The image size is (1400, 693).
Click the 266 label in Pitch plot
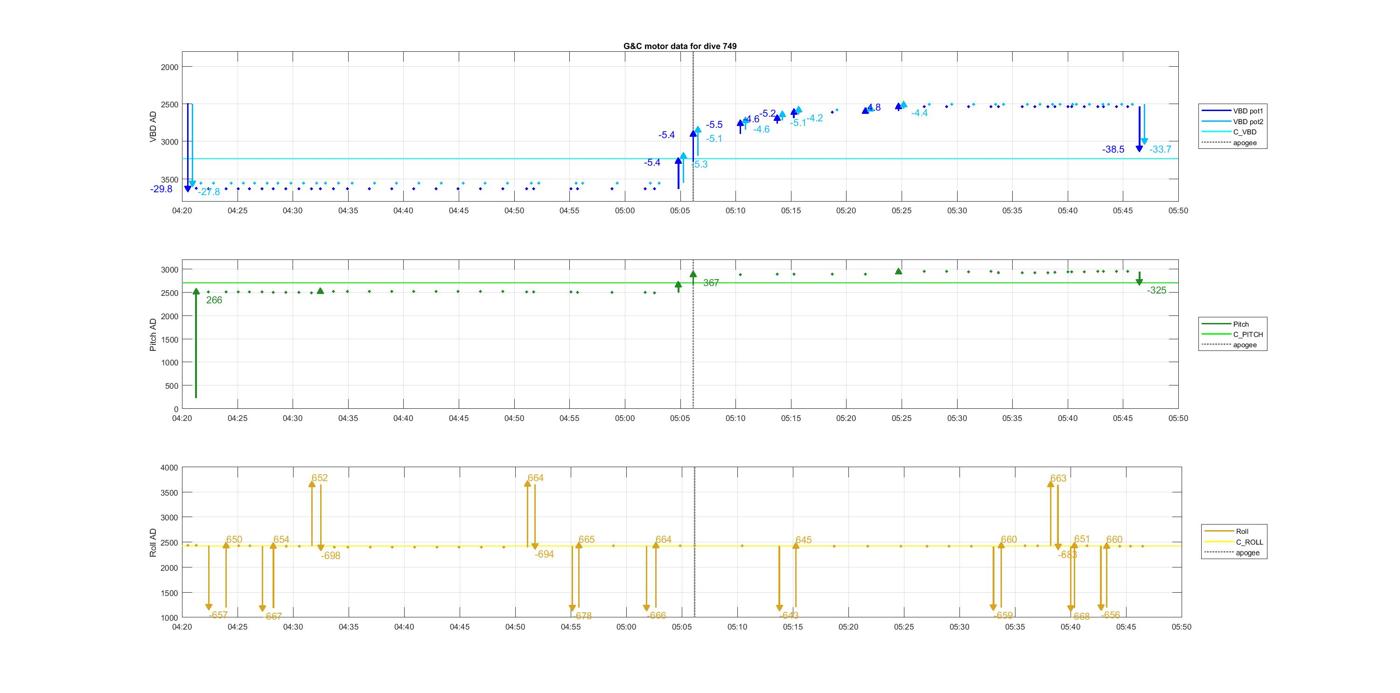coord(214,299)
